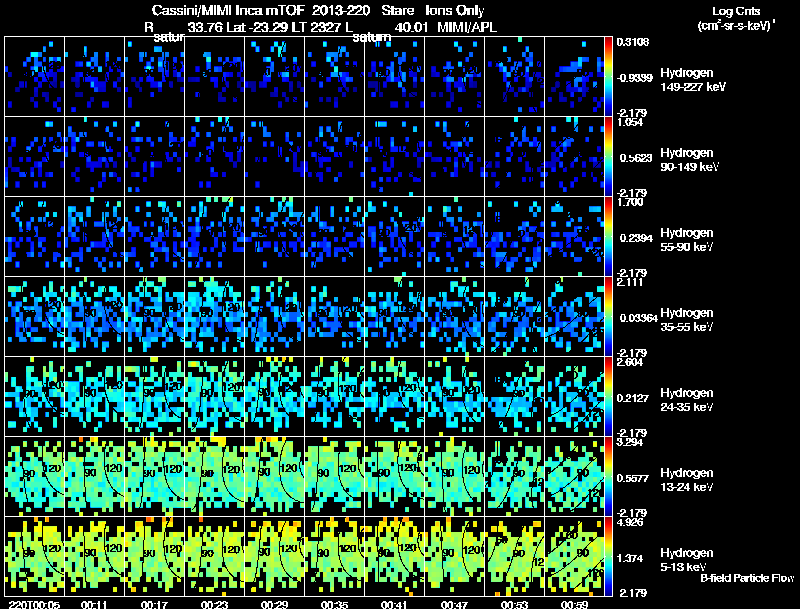This screenshot has height=609, width=800.
Task: Click the 1.700 maximum value on color scale
Action: [630, 201]
